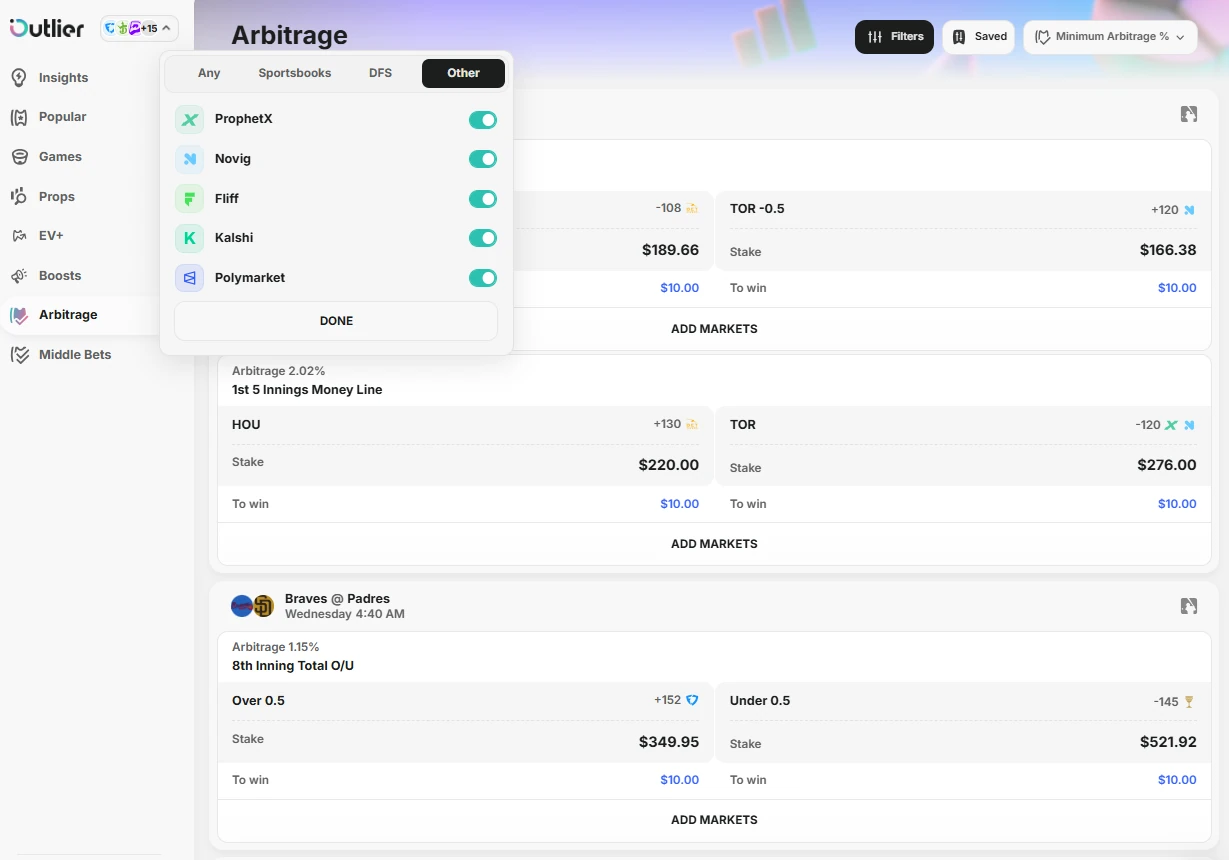
Task: Click the Games sidebar icon
Action: pyautogui.click(x=19, y=157)
